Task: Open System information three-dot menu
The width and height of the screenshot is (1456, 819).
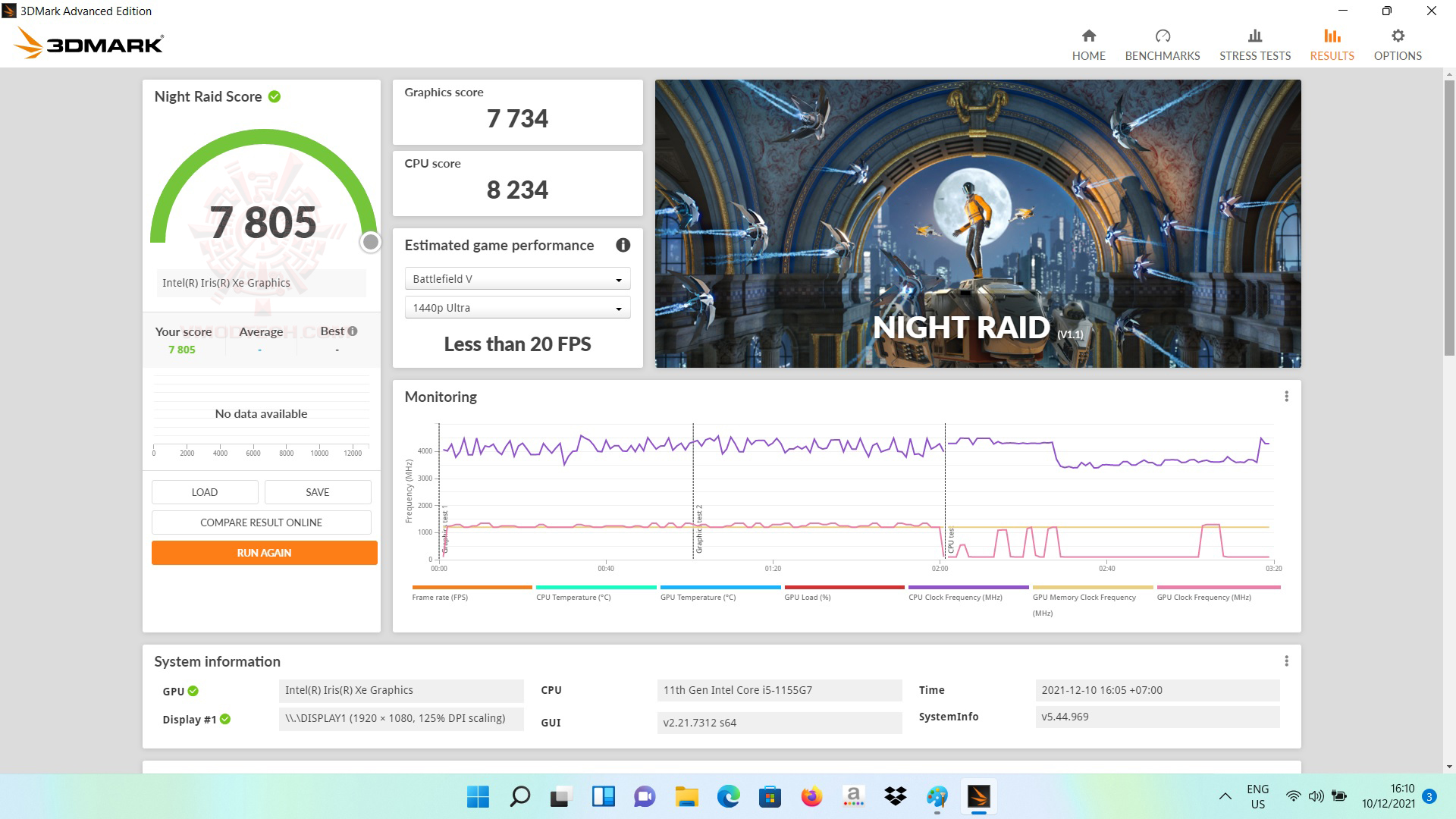Action: pos(1285,661)
